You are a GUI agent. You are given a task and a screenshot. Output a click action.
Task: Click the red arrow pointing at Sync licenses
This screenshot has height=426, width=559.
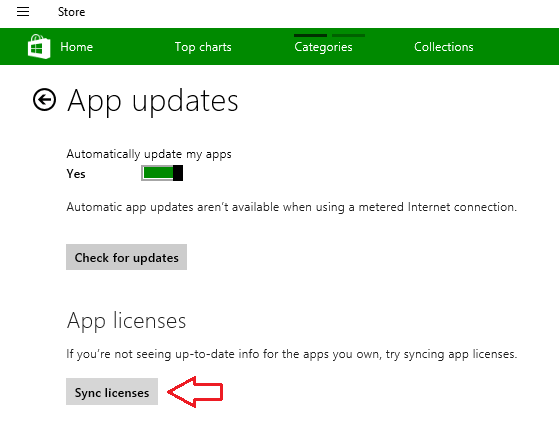(x=195, y=392)
